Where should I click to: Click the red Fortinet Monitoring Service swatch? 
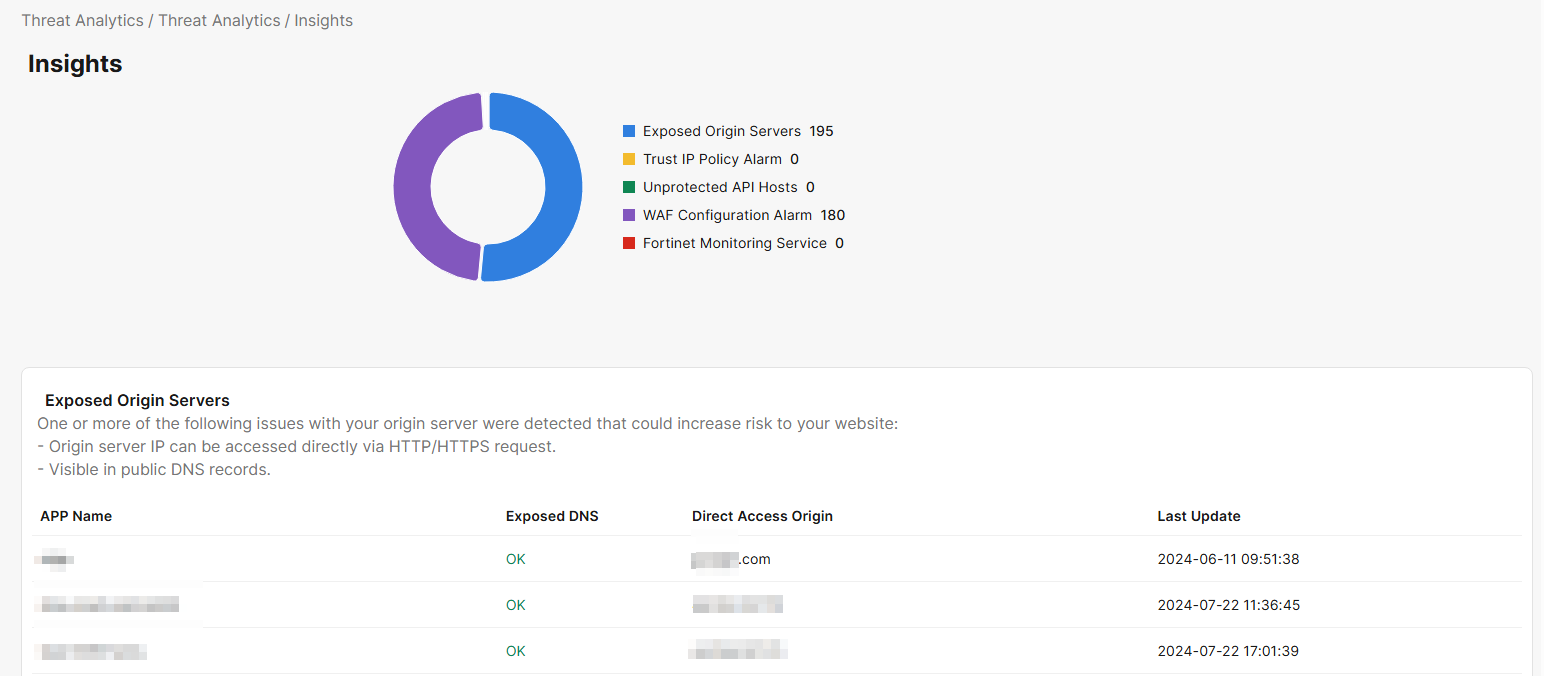629,243
